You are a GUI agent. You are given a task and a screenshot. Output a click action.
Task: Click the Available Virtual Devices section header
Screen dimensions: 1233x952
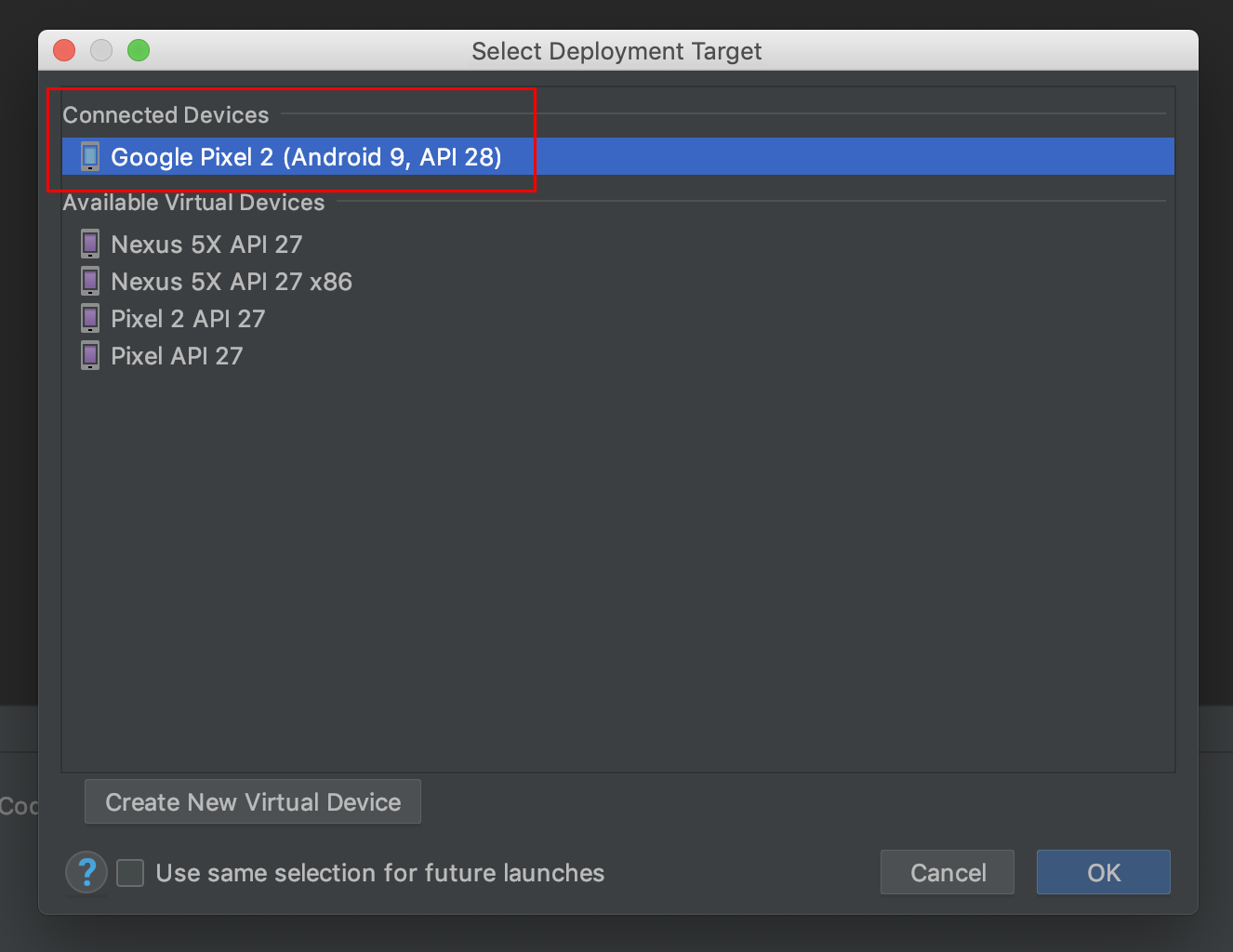pyautogui.click(x=193, y=203)
